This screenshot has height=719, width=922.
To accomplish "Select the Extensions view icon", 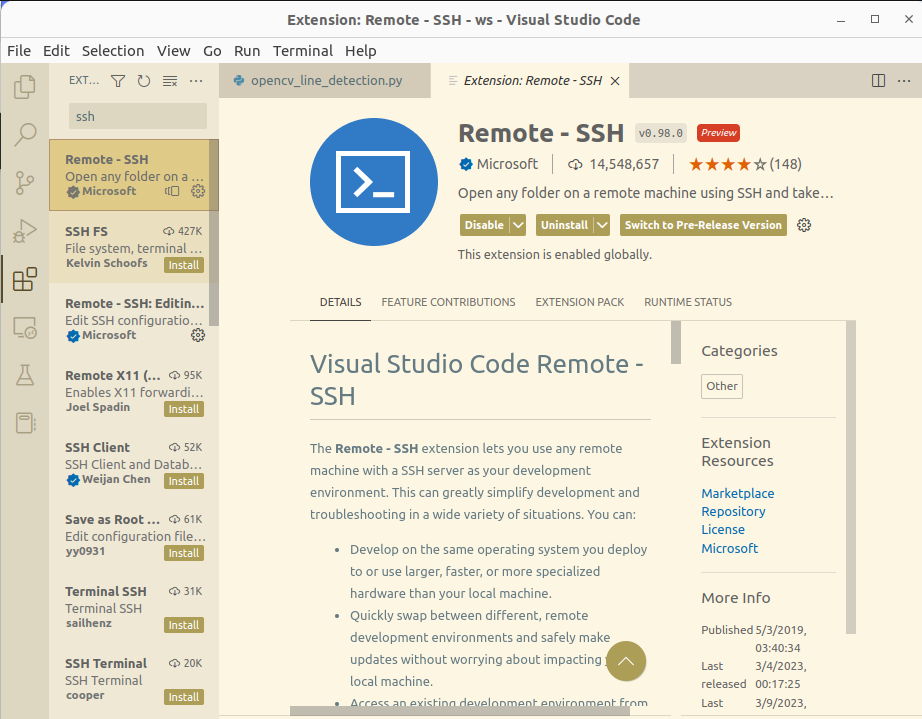I will tap(24, 279).
